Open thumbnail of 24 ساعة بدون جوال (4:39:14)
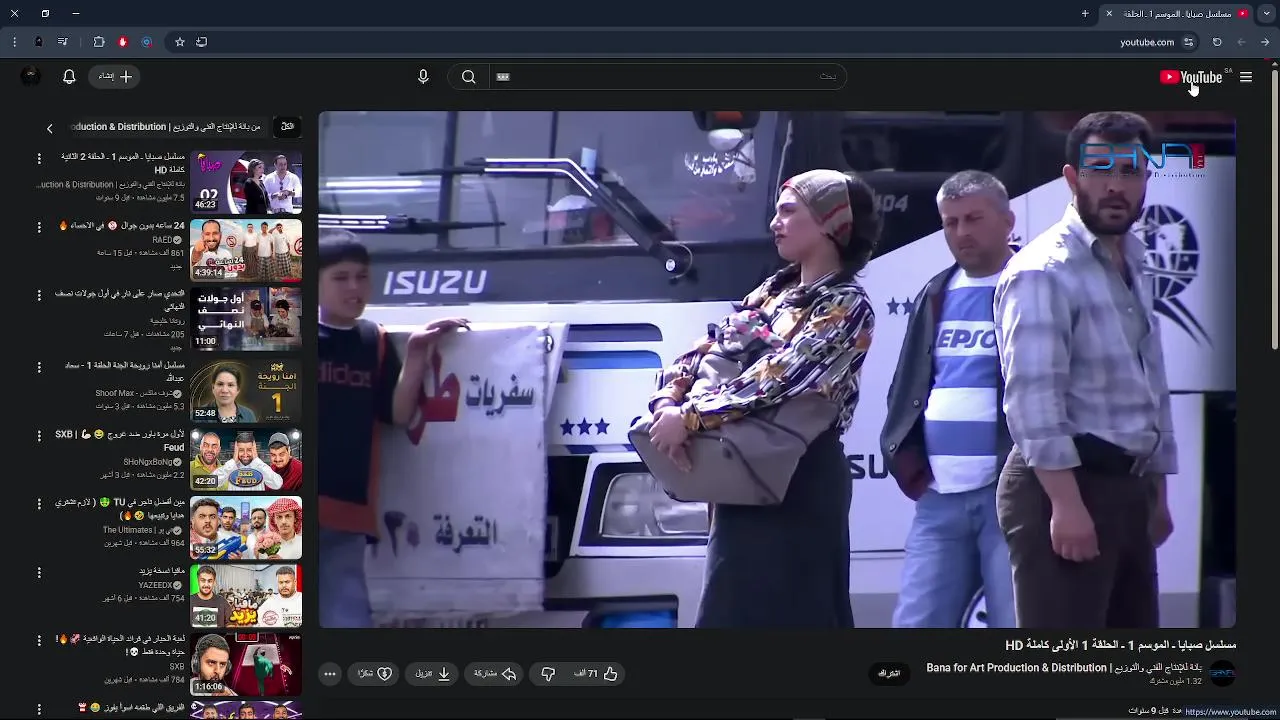1280x720 pixels. [246, 250]
